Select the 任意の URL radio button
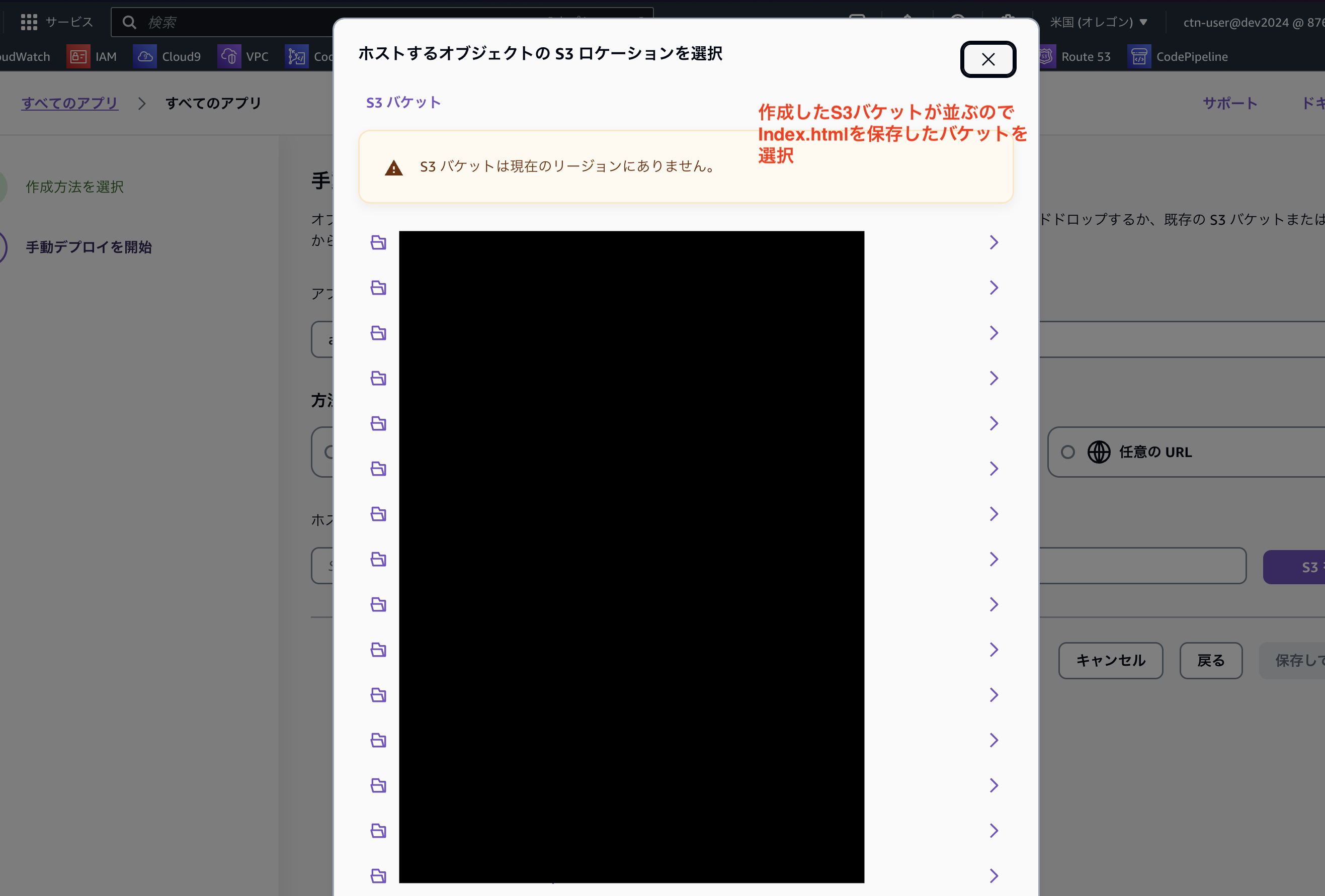This screenshot has height=896, width=1325. point(1067,452)
